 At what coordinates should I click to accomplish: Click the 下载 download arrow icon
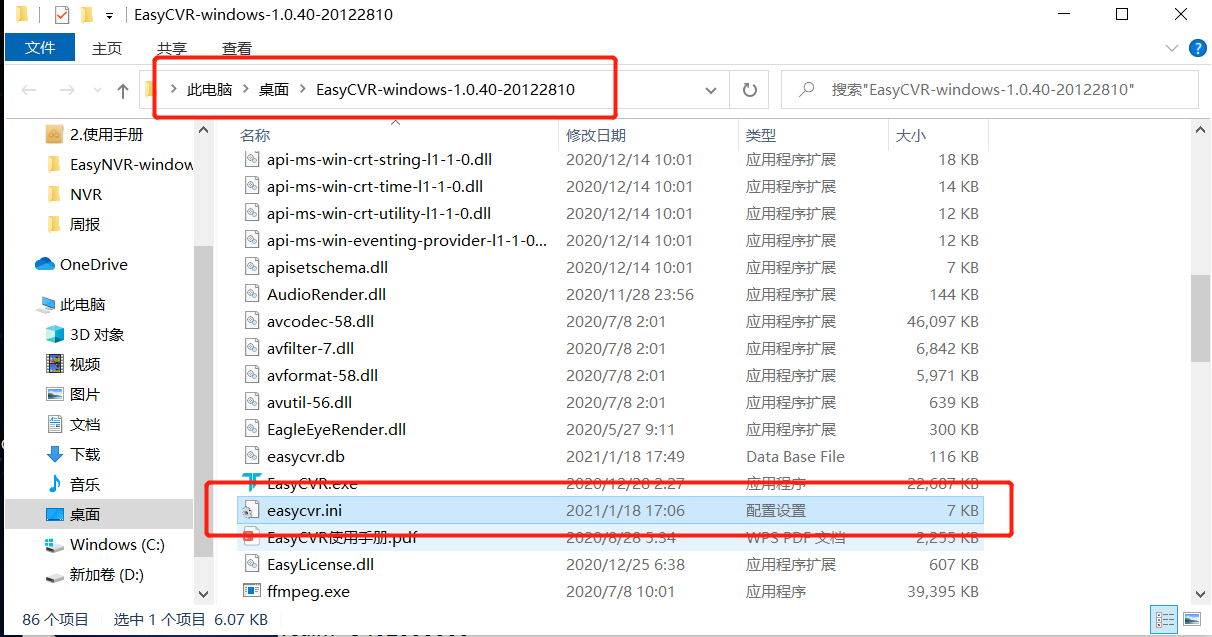[55, 454]
